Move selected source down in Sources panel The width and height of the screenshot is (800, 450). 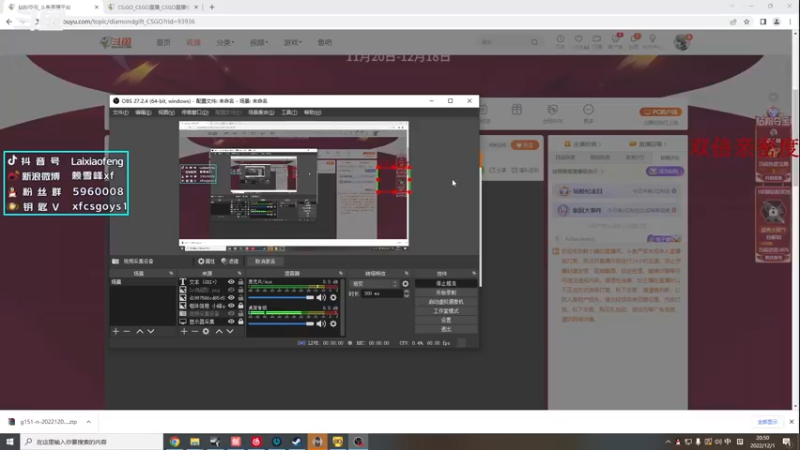tap(230, 332)
